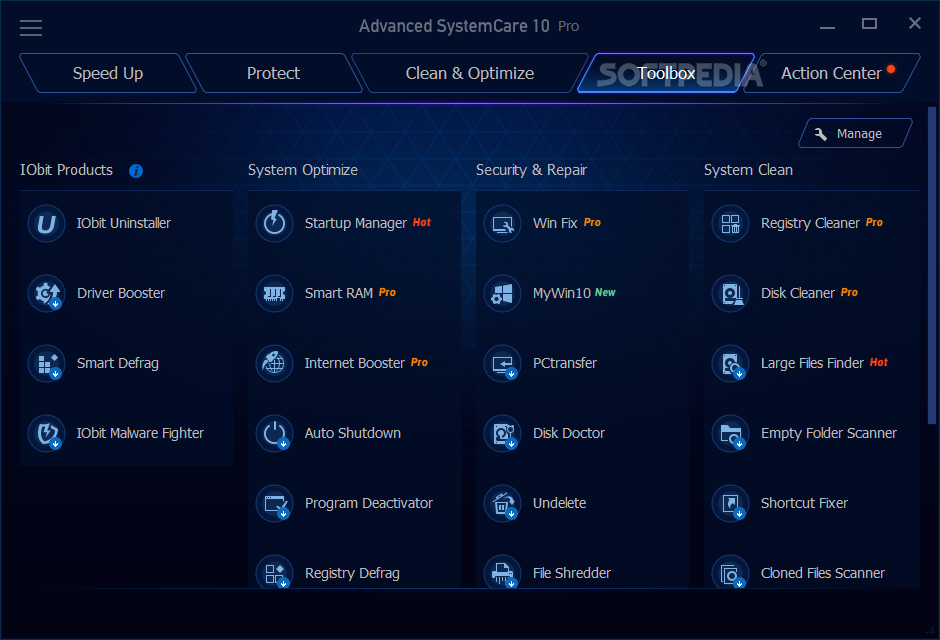Click the Registry Defrag text
Viewport: 940px width, 640px height.
[x=352, y=573]
